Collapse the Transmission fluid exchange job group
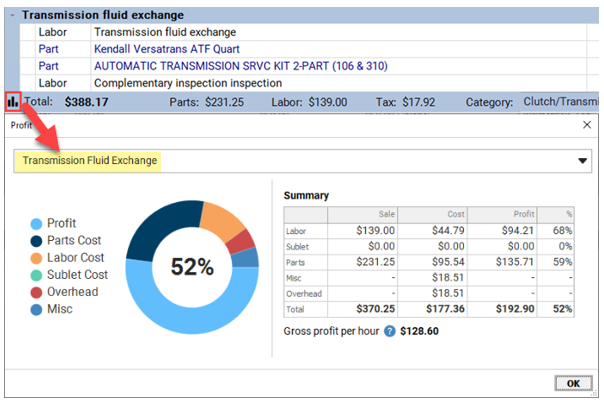This screenshot has height=400, width=604. [12, 15]
